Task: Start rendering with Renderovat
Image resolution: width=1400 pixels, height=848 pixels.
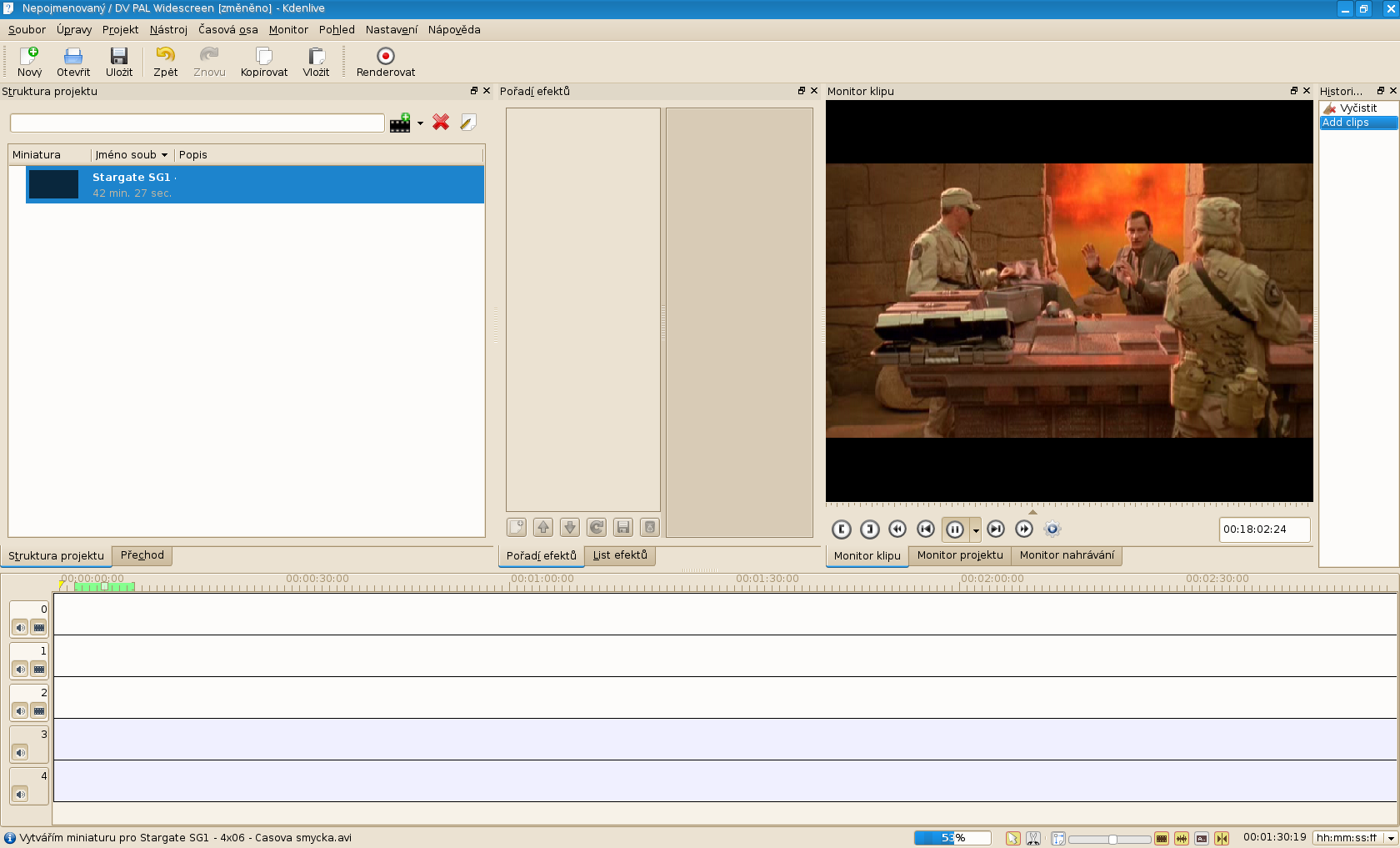Action: pyautogui.click(x=386, y=63)
